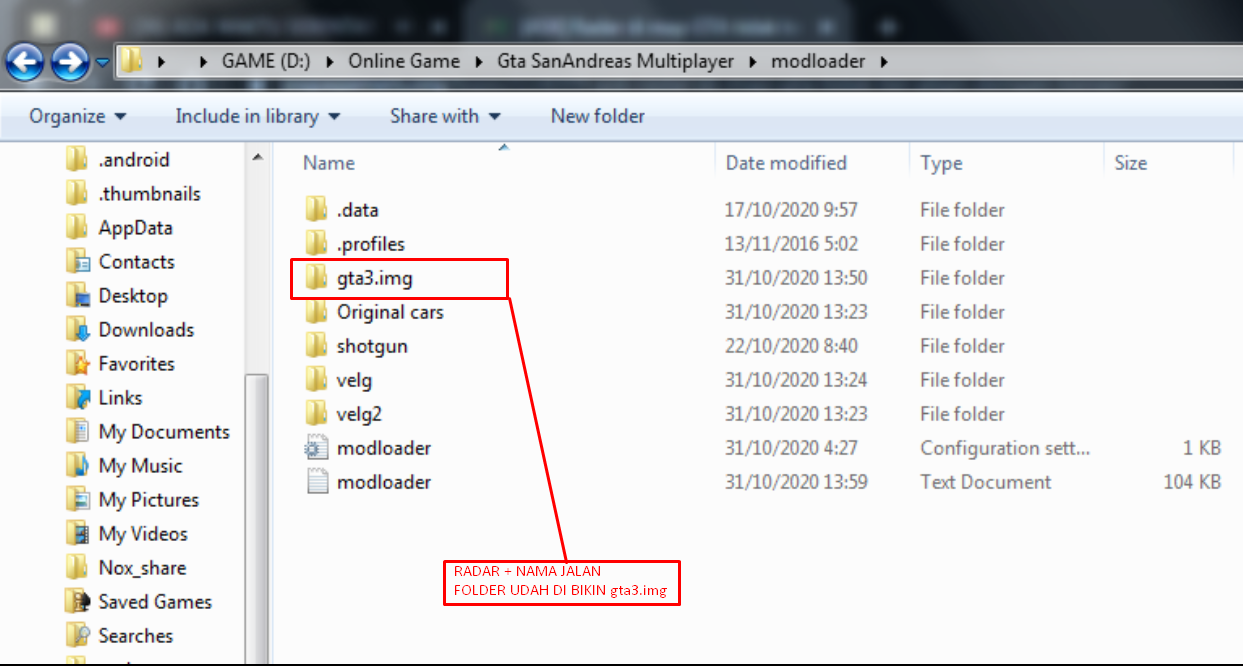The height and width of the screenshot is (666, 1243).
Task: Sort by Date modified column header
Action: [x=786, y=163]
